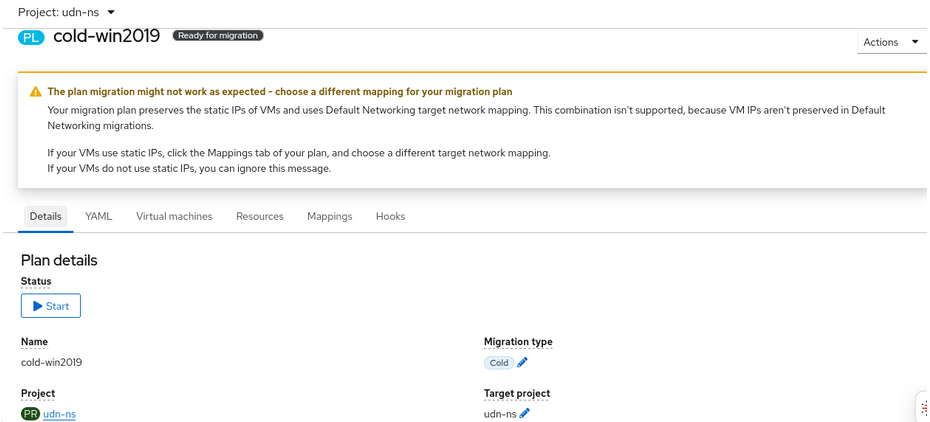Open the Project udn-ns dropdown
The width and height of the screenshot is (930, 422).
click(x=66, y=12)
